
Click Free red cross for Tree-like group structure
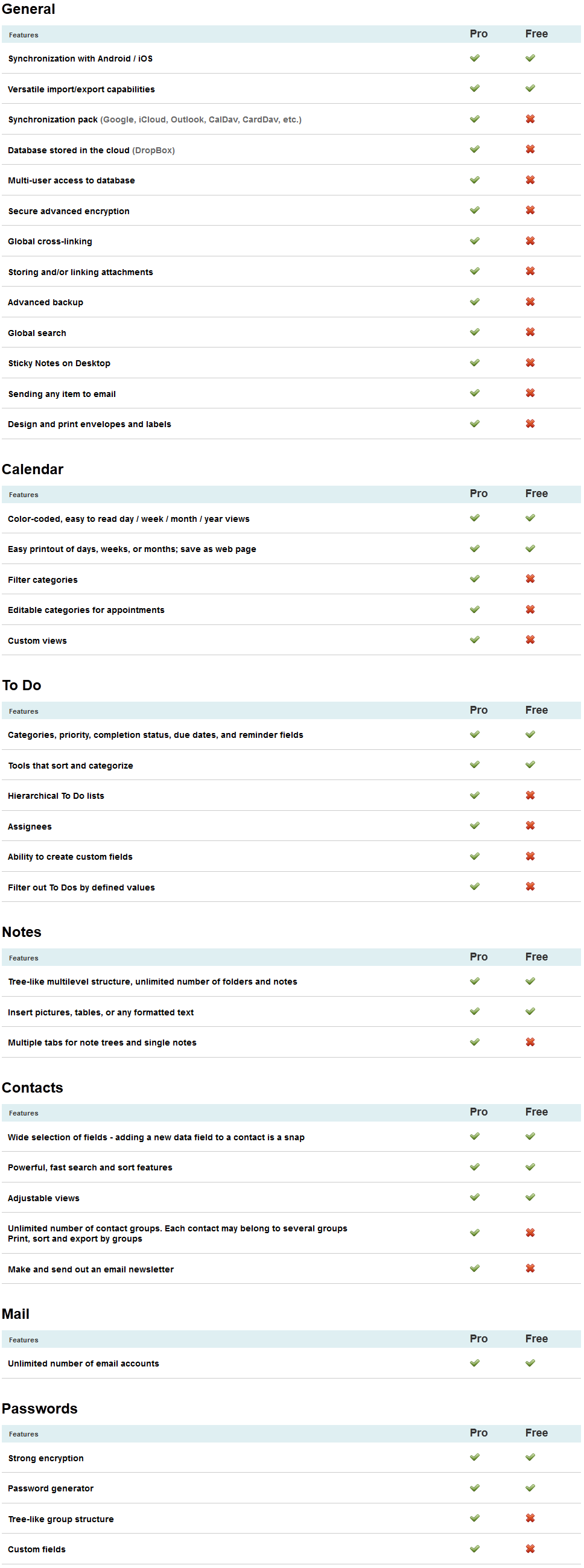(530, 1518)
